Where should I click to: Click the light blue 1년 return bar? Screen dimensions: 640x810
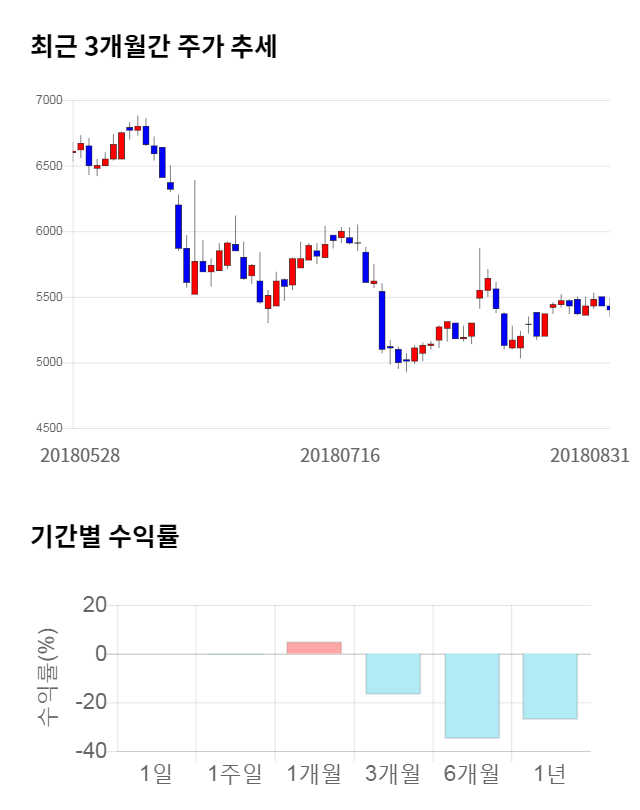click(550, 686)
